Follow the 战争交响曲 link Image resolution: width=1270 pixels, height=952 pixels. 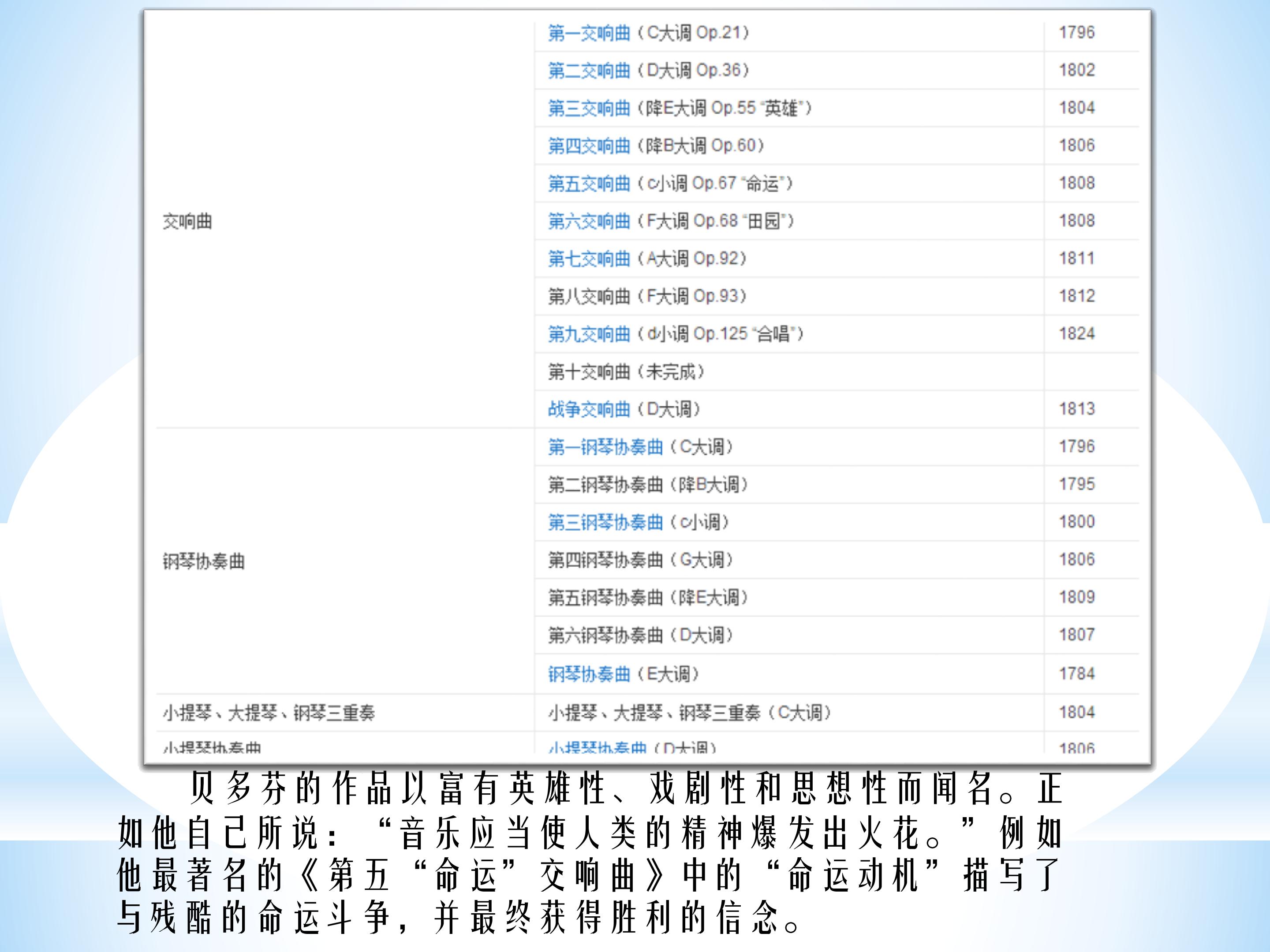click(589, 410)
